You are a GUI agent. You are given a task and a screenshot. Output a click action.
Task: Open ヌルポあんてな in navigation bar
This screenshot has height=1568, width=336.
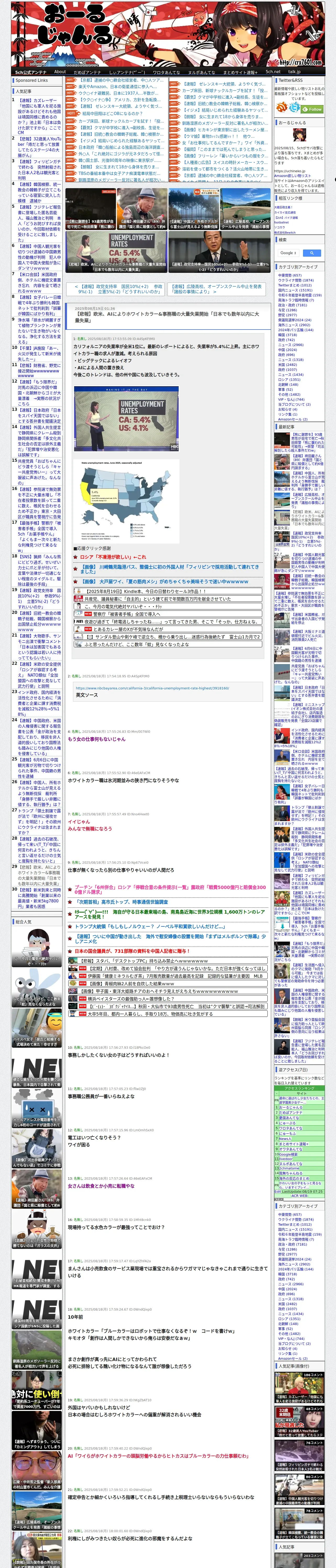(201, 72)
